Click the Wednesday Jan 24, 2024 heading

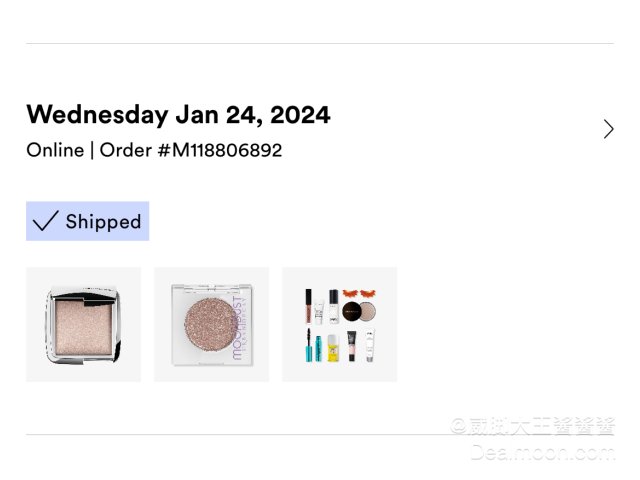178,115
